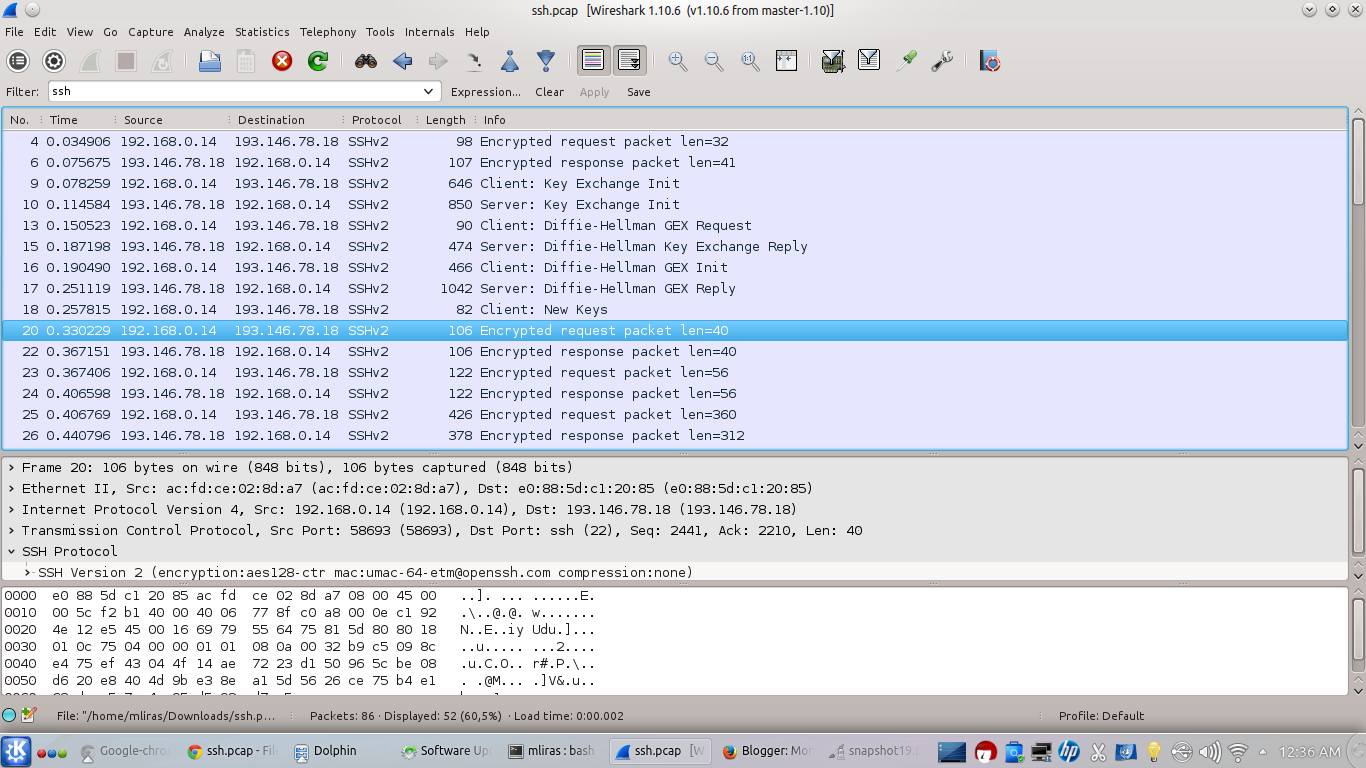Viewport: 1366px width, 768px height.
Task: Open a capture file icon
Action: (x=210, y=61)
